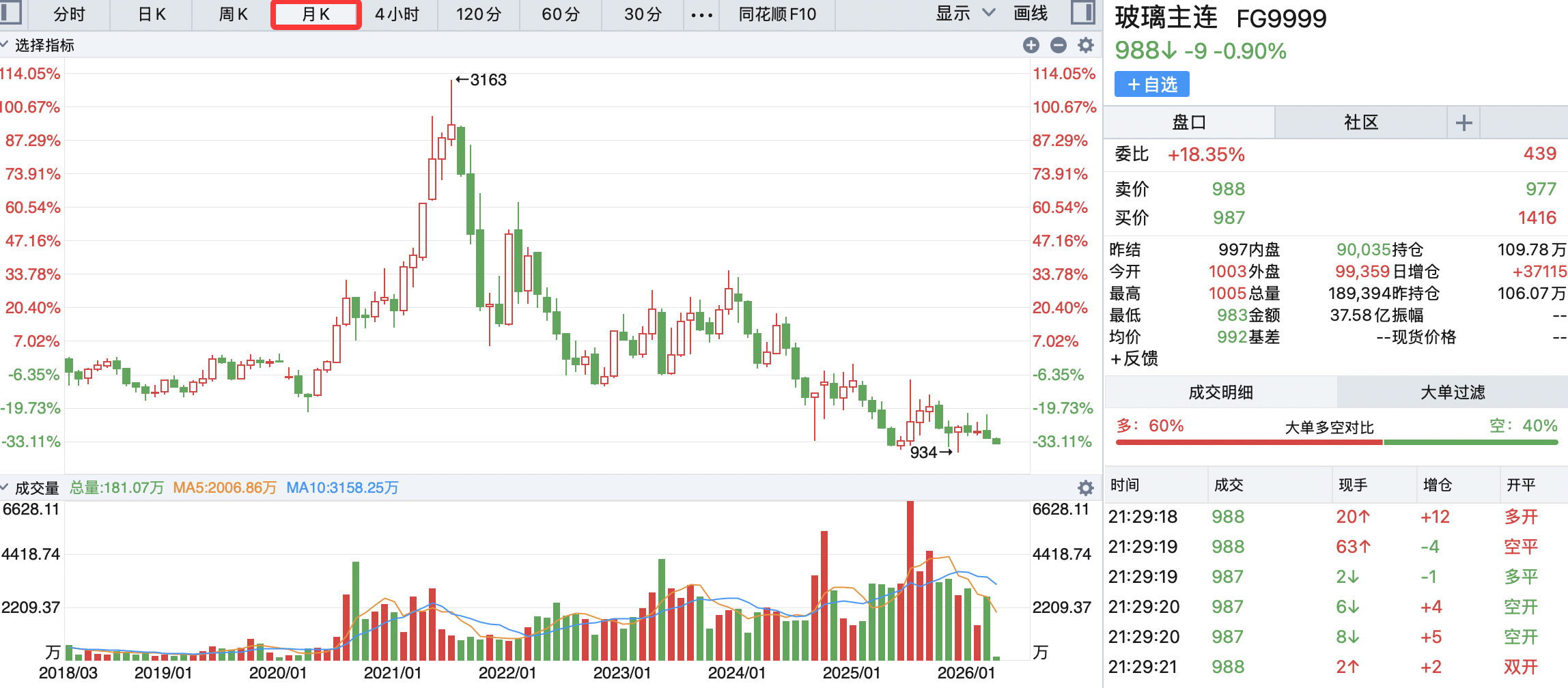The image size is (1568, 688).
Task: Add a new tab with plus icon
Action: [x=1464, y=123]
